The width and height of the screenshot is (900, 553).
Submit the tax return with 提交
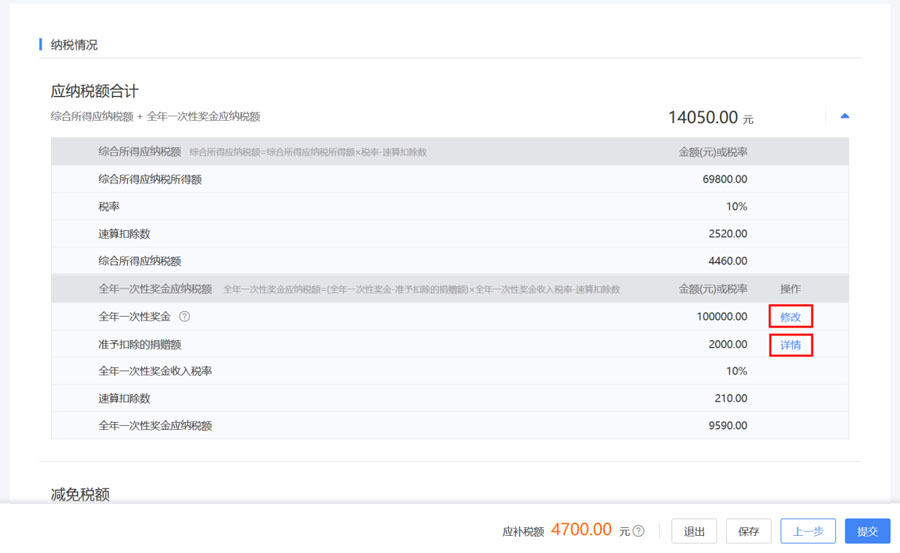(x=867, y=531)
